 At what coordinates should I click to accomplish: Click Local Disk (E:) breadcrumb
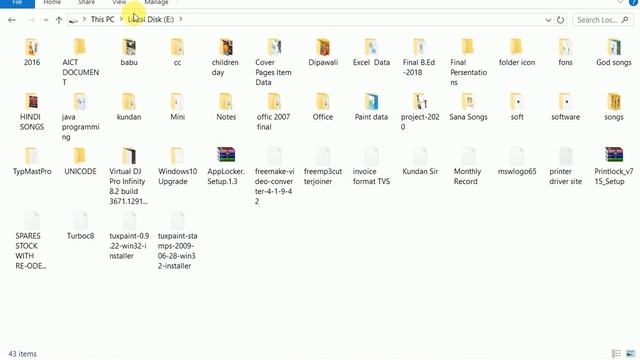(x=151, y=19)
